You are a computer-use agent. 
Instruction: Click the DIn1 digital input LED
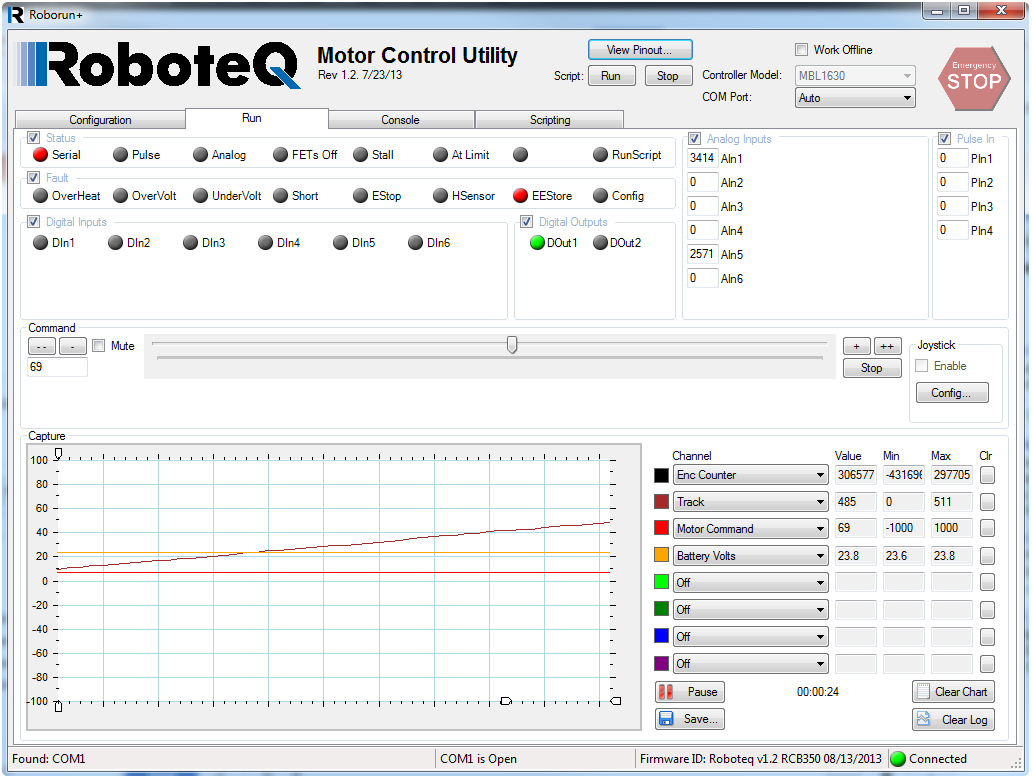40,243
